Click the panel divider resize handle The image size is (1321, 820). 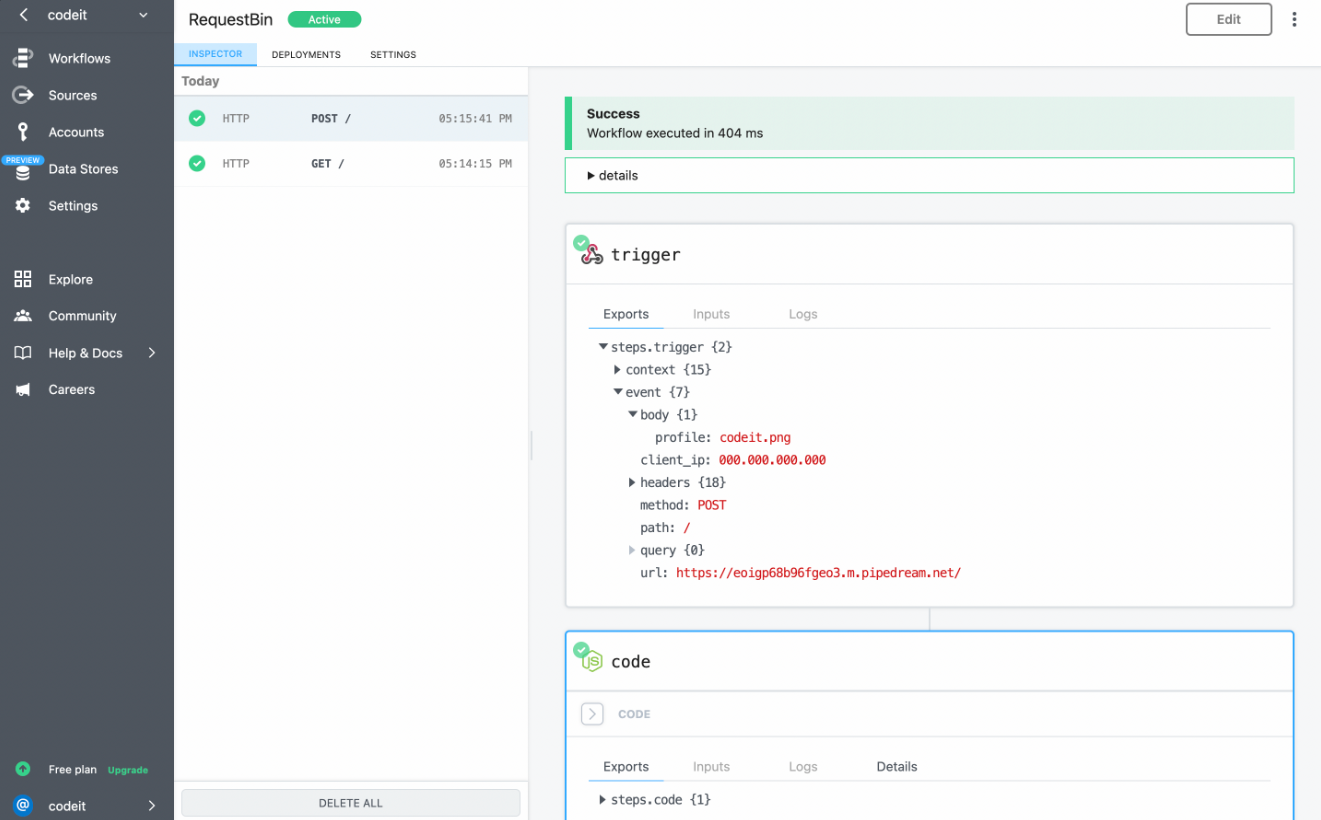click(531, 445)
